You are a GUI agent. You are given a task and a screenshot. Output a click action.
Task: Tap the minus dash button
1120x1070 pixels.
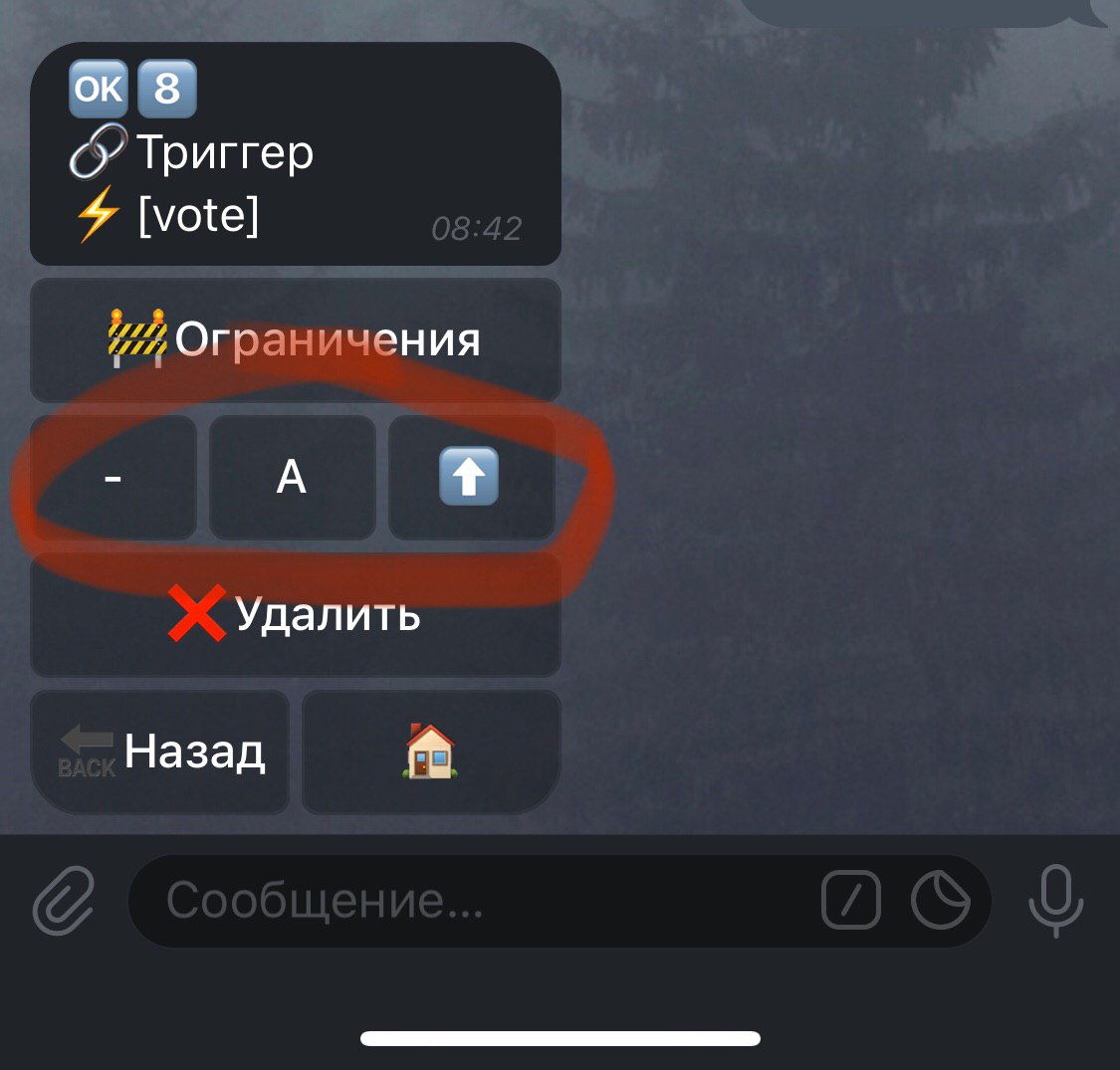coord(112,477)
